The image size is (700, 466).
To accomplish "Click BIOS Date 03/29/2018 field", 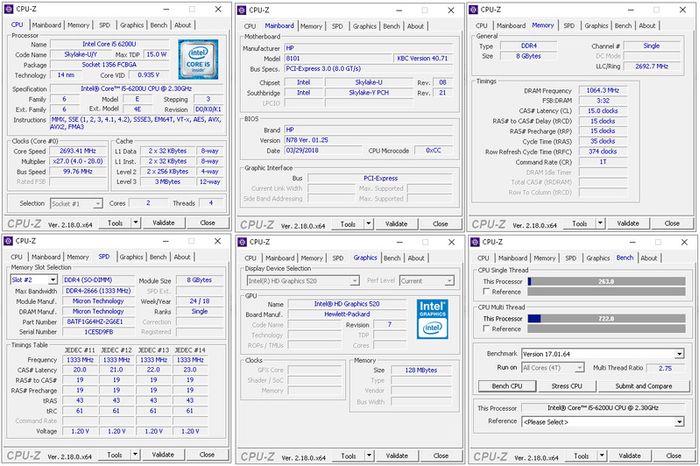I will (323, 150).
